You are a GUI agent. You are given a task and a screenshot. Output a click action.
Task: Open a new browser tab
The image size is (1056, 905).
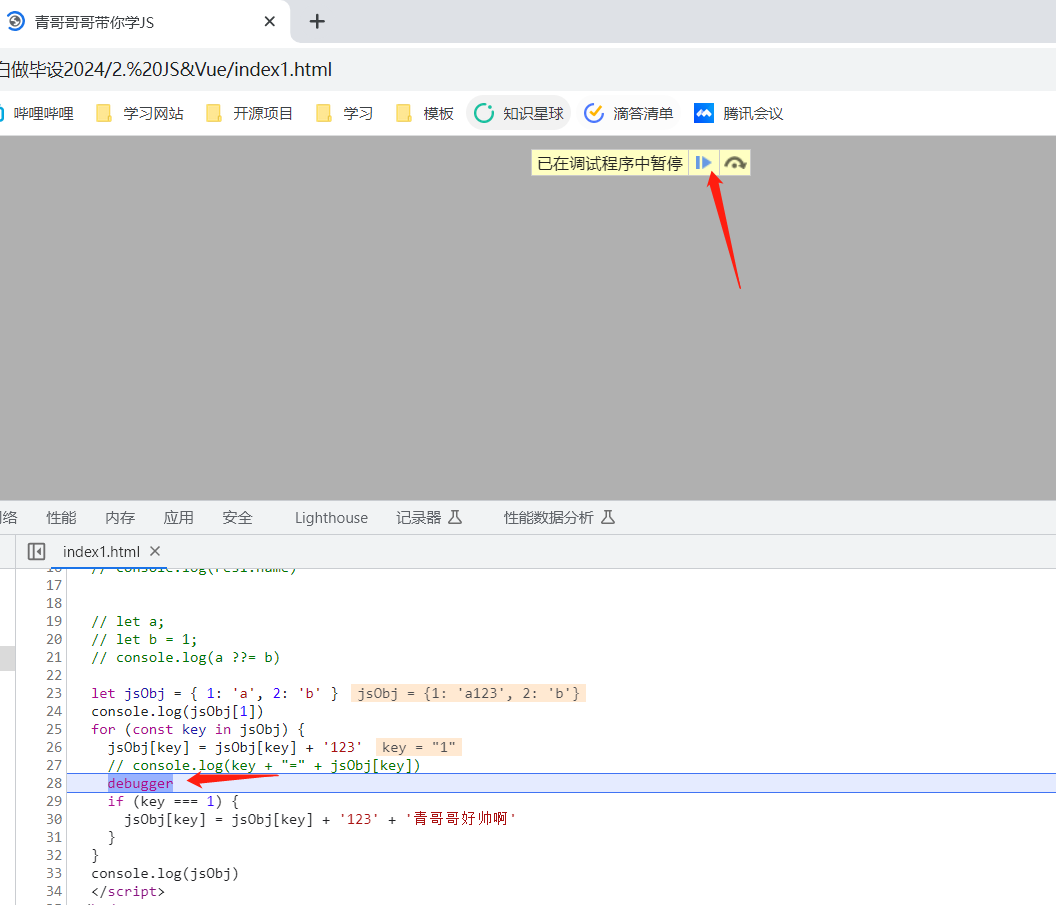[x=317, y=22]
